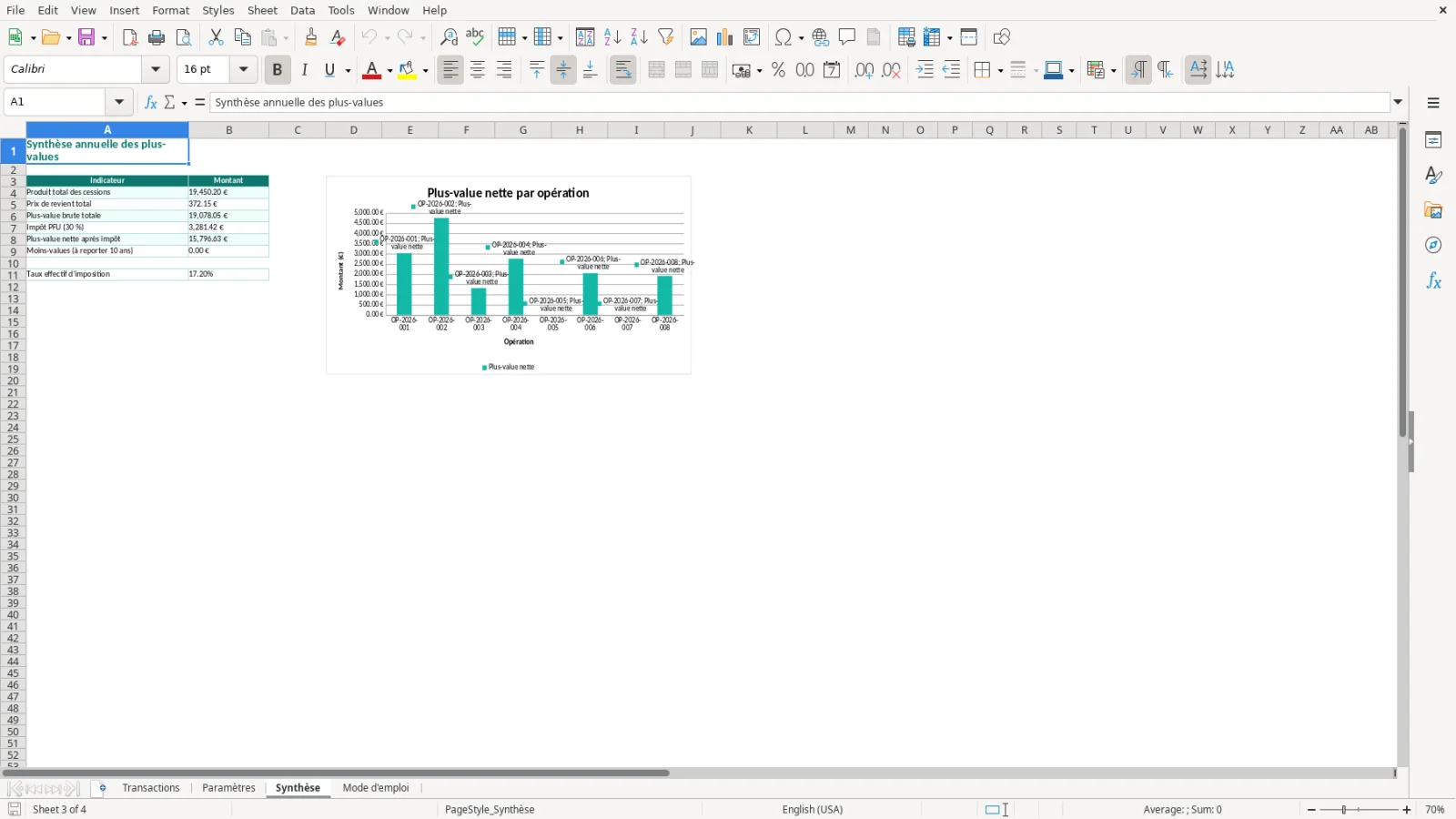Open the Format menu

[171, 10]
